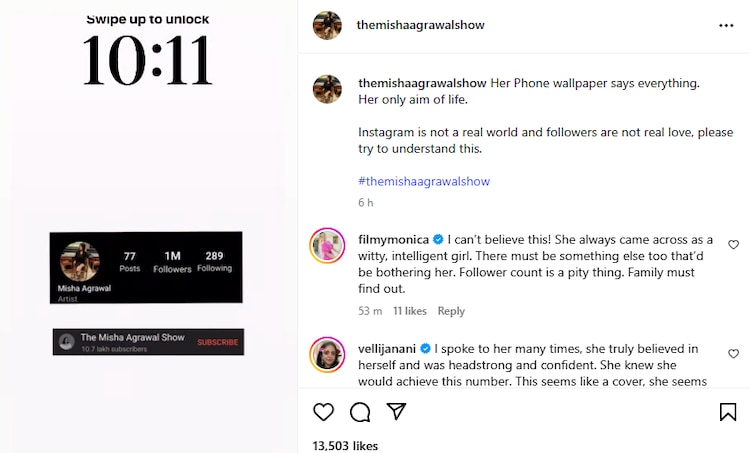The image size is (750, 453).
Task: Open filmymonica username link
Action: click(393, 240)
